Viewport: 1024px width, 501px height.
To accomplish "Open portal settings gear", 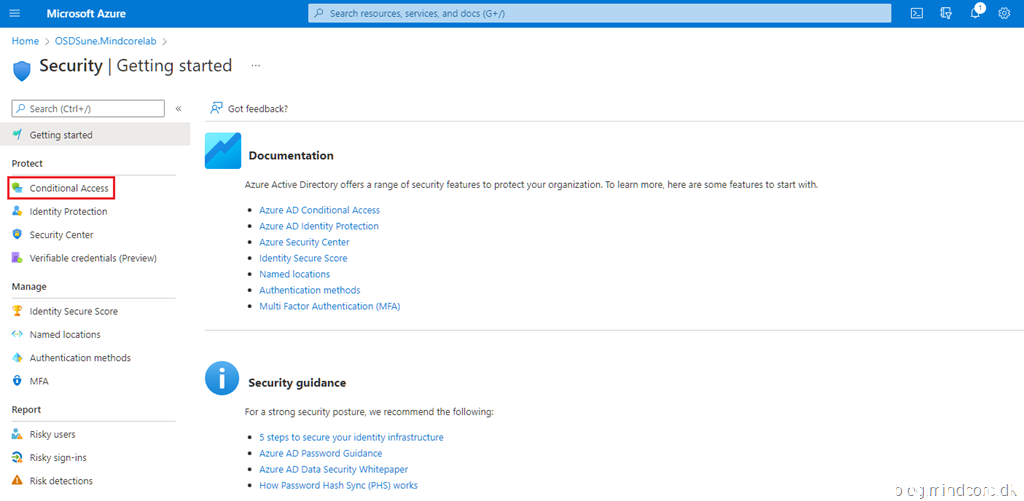I will (1005, 13).
